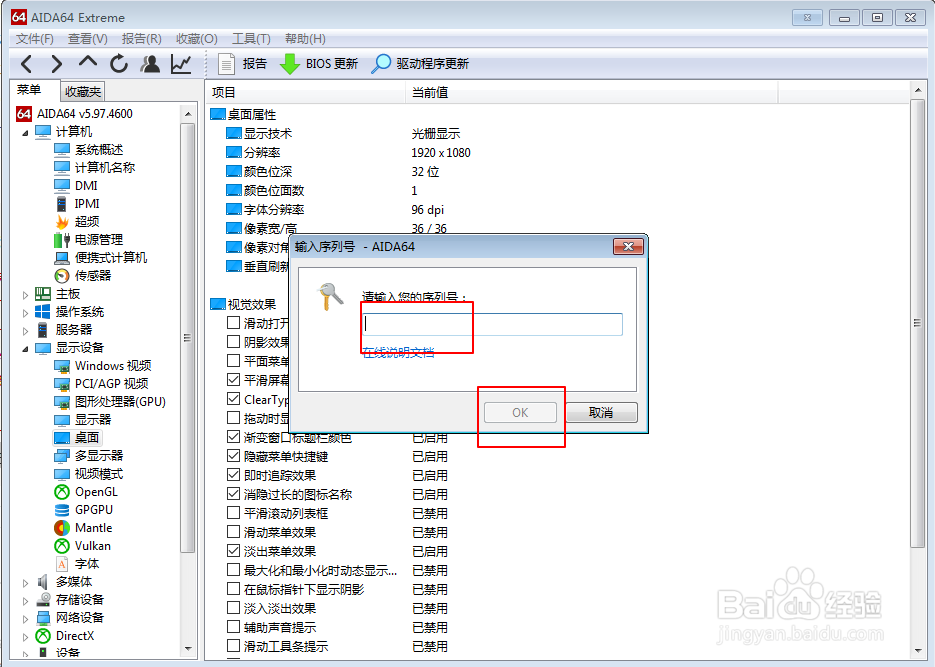Toggle 在鼠标指针下显示阴影 checkbox
935x667 pixels.
(x=234, y=589)
